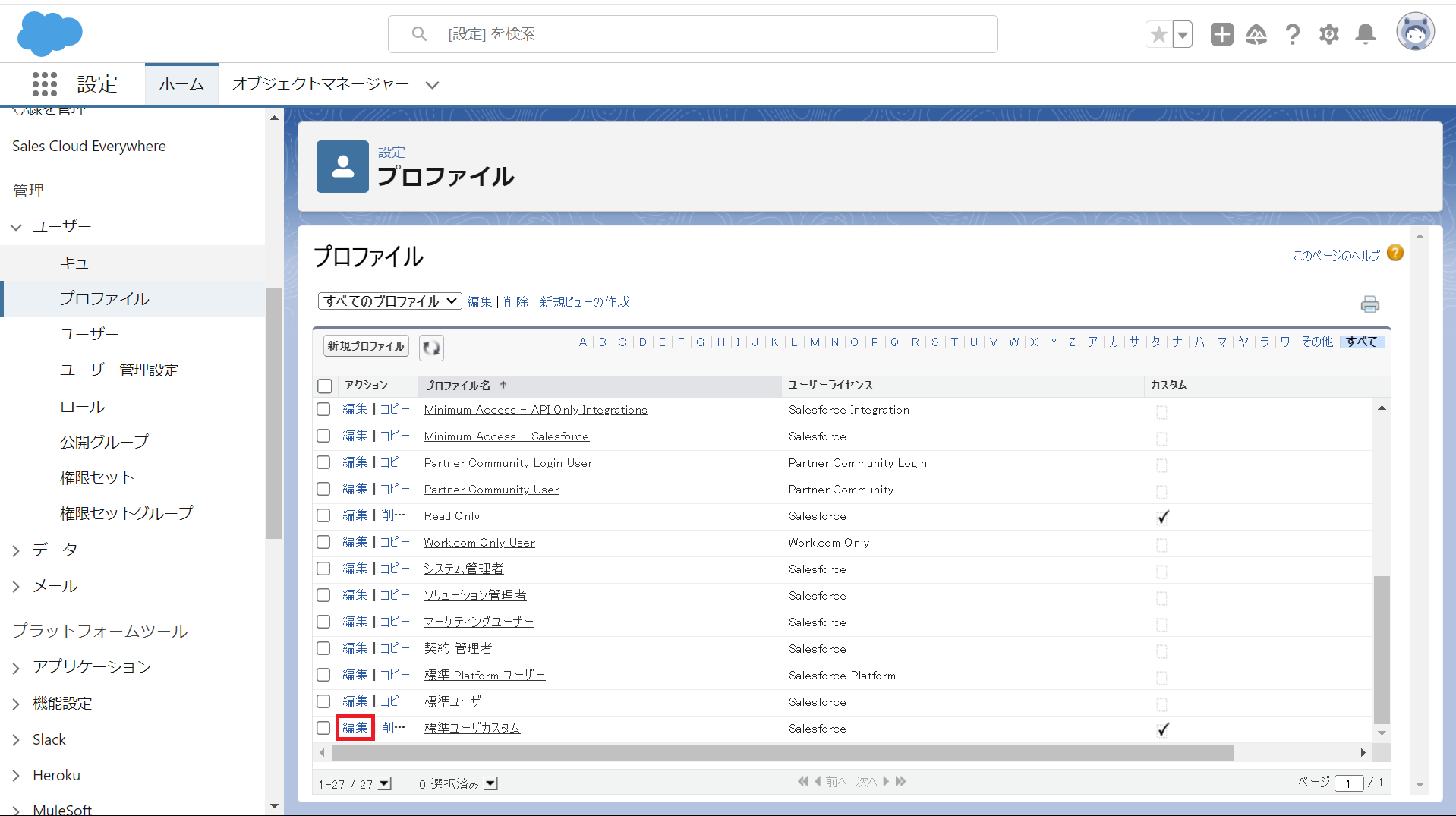The height and width of the screenshot is (816, 1456).
Task: Expand the データ sidebar section
Action: click(16, 550)
